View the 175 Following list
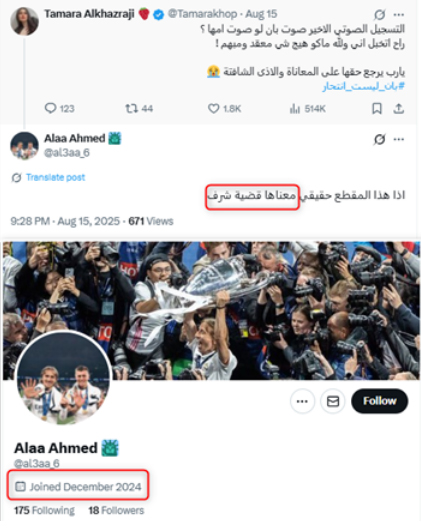Viewport: 421px width, 531px height. coord(44,510)
